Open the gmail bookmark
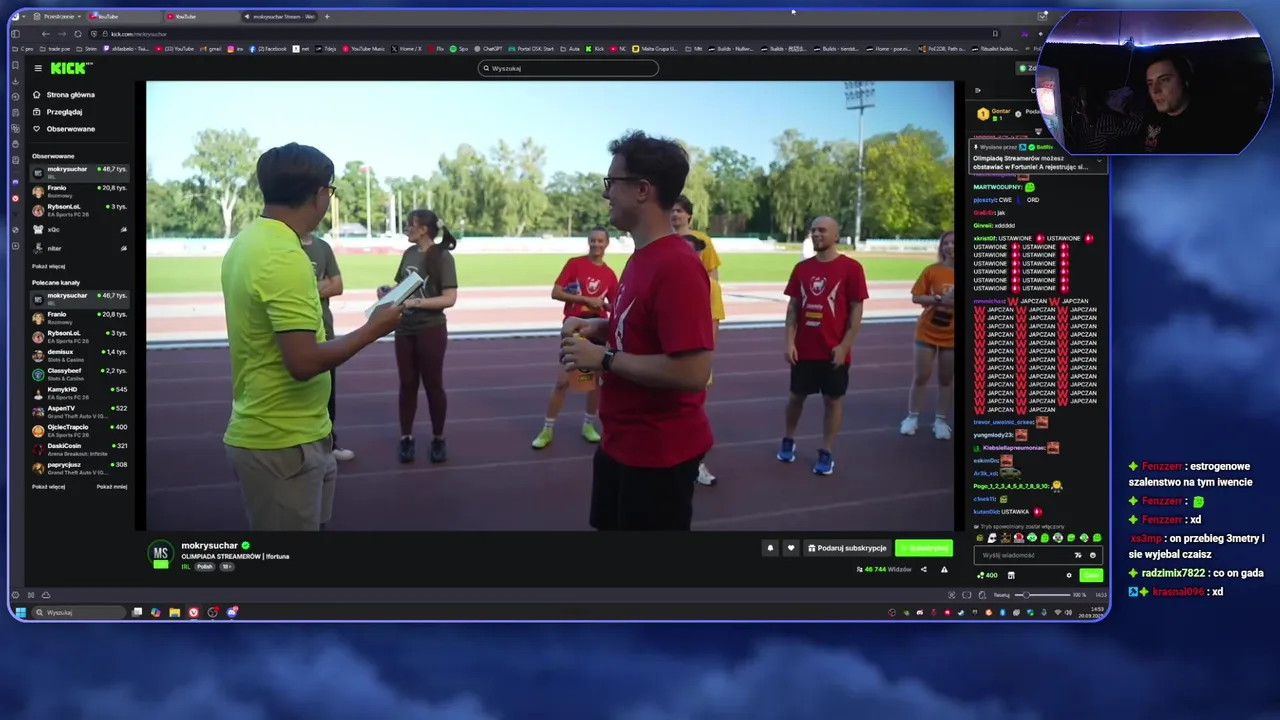Image resolution: width=1280 pixels, height=720 pixels. [x=211, y=48]
